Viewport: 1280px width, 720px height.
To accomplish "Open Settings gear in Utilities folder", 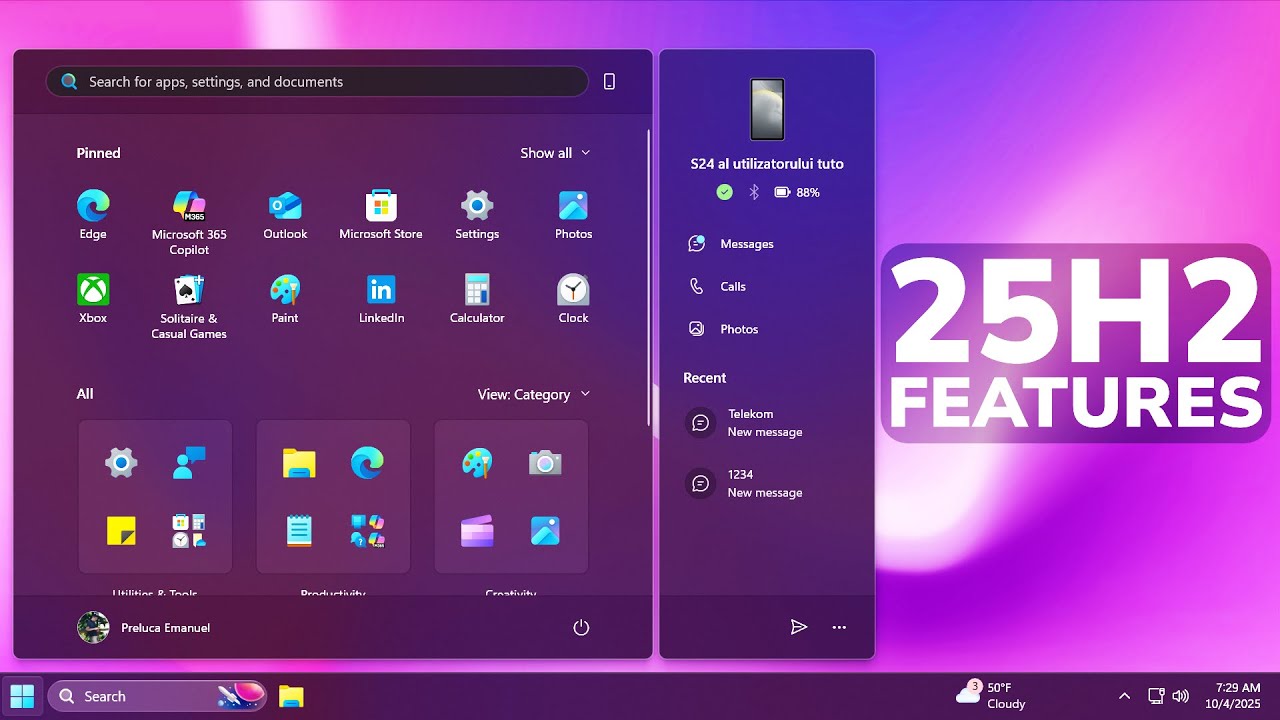I will (121, 463).
